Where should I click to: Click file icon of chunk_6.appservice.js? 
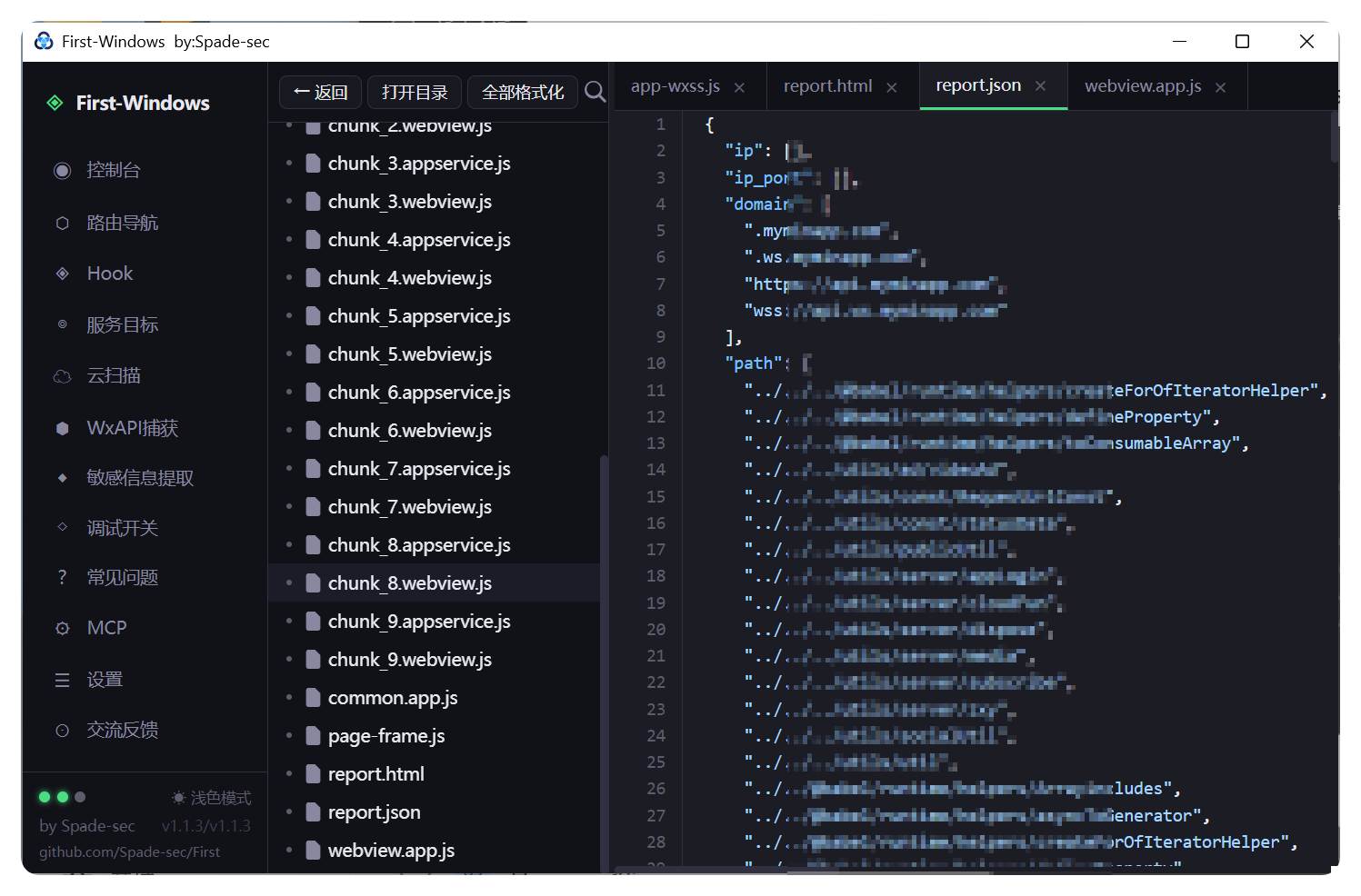[313, 393]
